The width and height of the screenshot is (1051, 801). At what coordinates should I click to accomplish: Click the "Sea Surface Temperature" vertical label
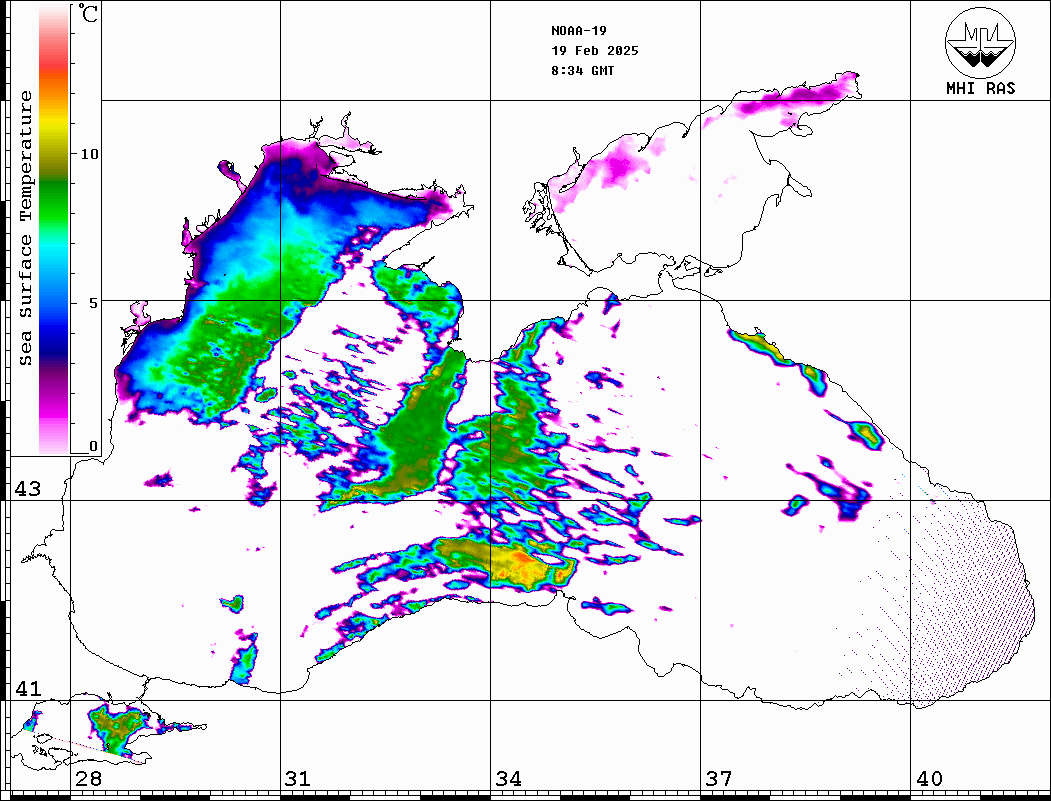click(x=25, y=228)
